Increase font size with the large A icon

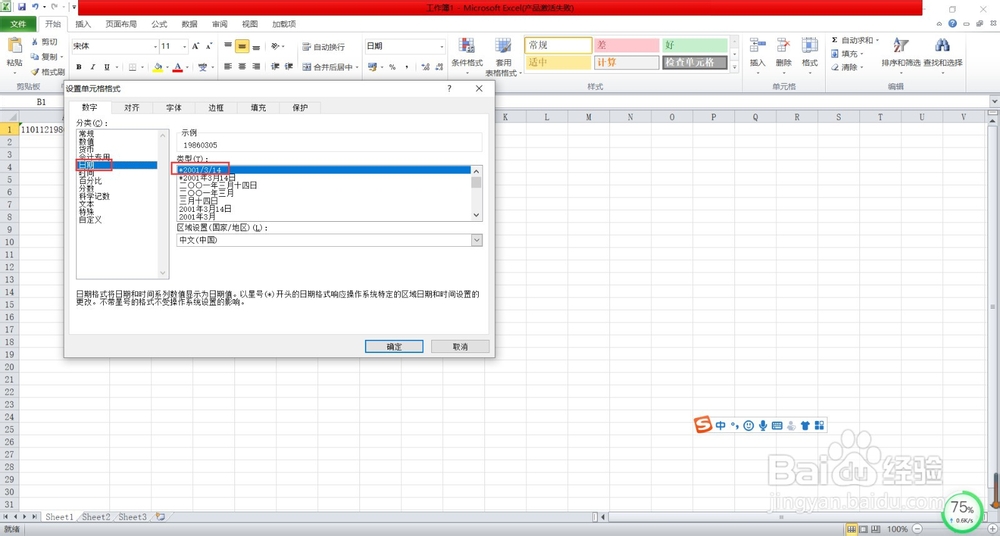click(196, 46)
